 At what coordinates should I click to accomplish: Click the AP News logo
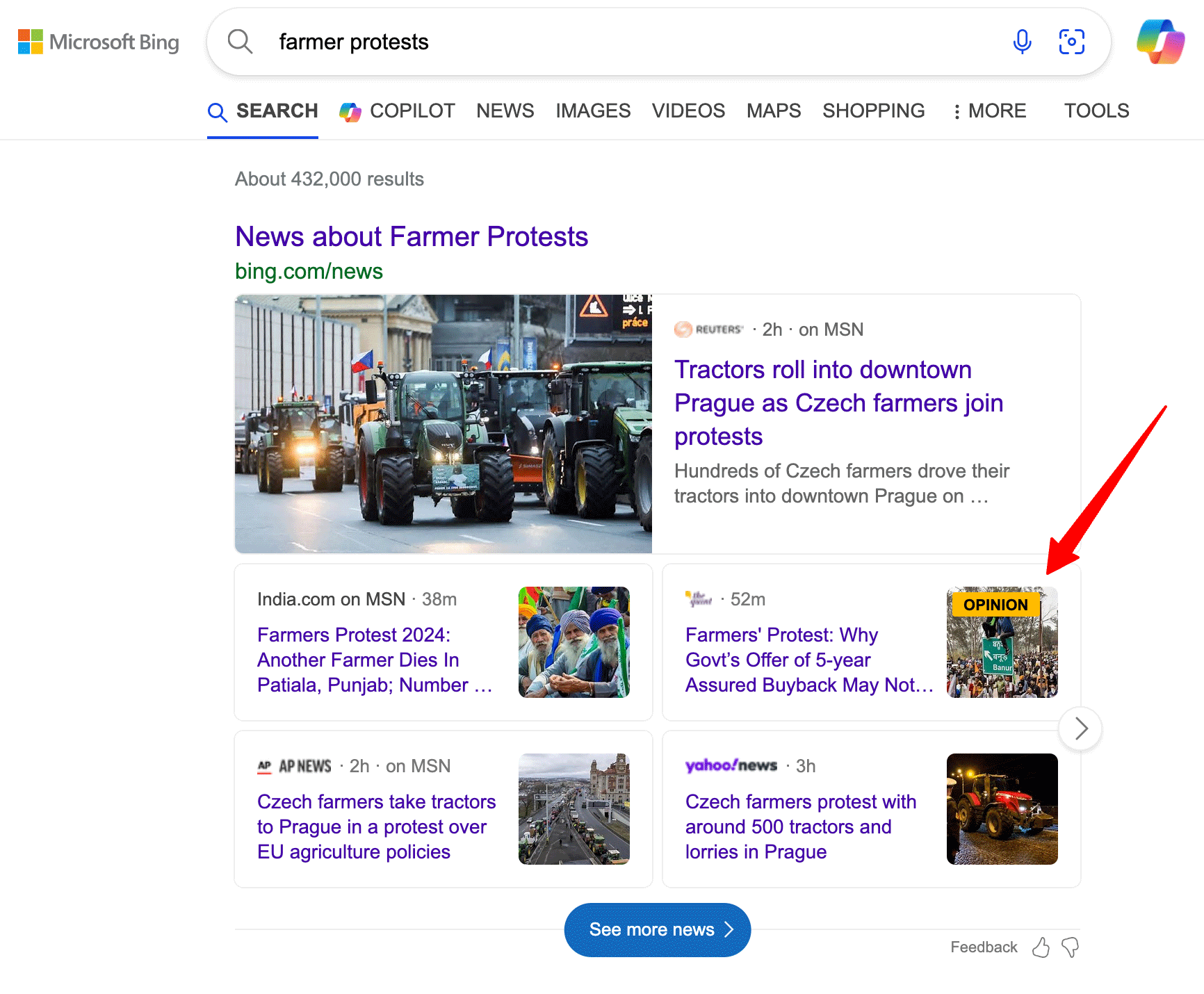294,765
